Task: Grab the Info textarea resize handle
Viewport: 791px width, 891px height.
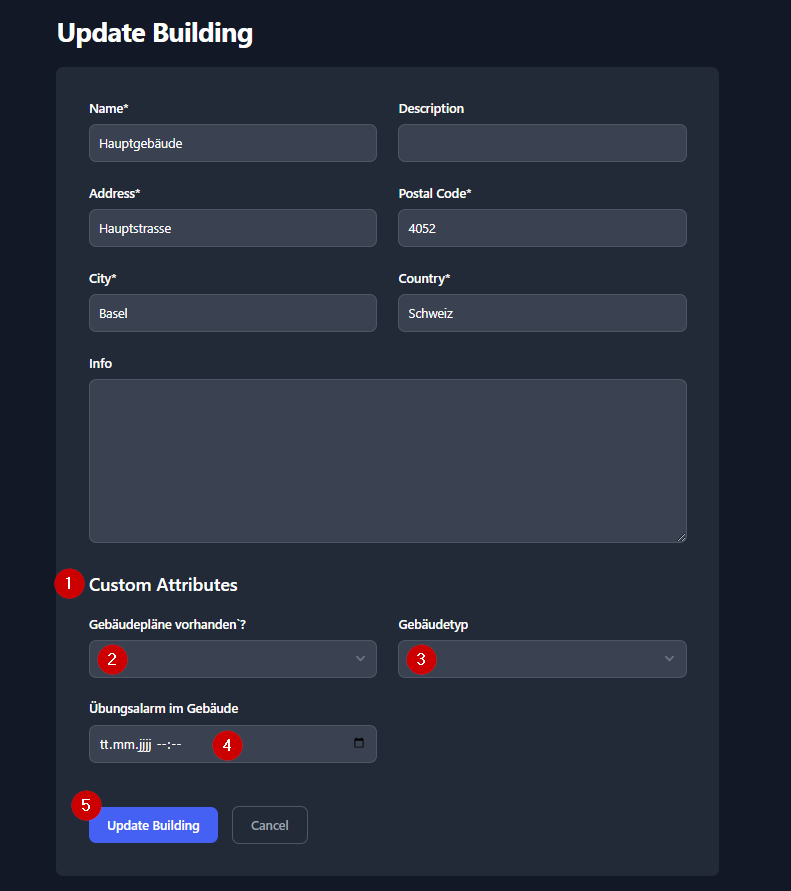Action: pos(681,537)
